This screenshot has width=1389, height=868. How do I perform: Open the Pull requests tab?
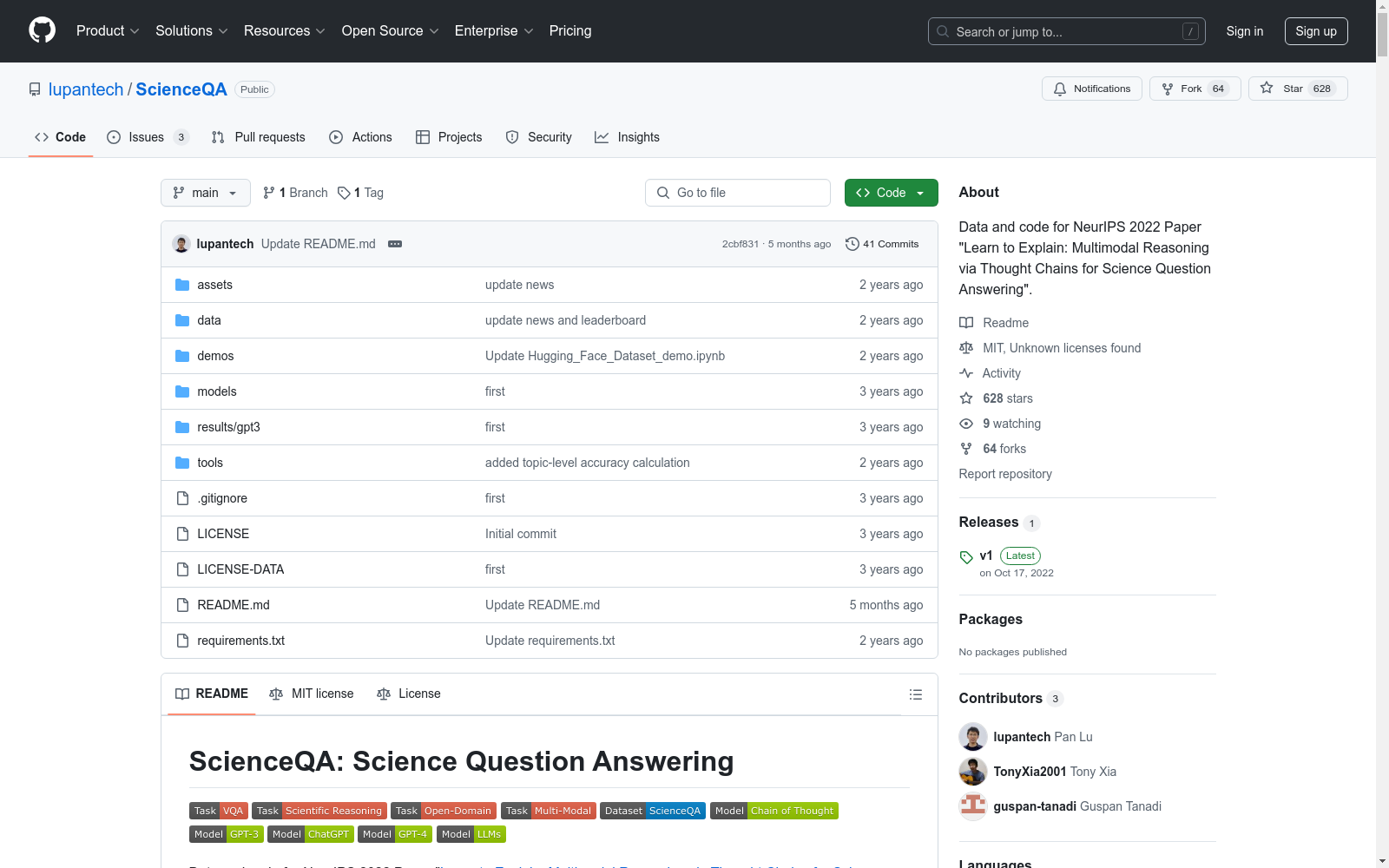pos(259,137)
